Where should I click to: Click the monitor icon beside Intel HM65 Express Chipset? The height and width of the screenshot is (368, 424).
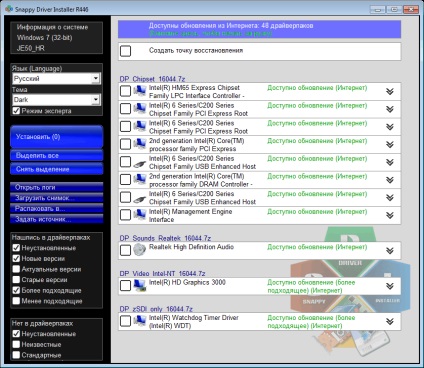(x=140, y=91)
